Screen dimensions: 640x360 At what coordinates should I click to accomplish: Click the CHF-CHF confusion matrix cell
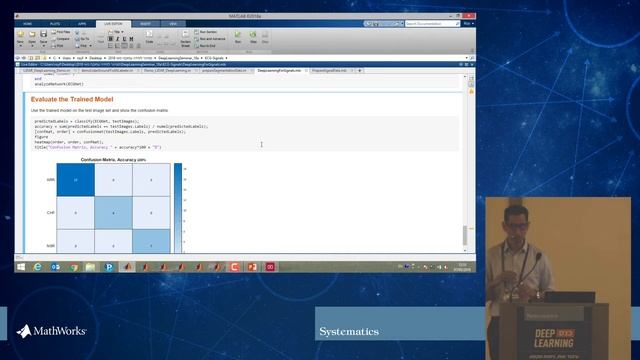(x=113, y=213)
